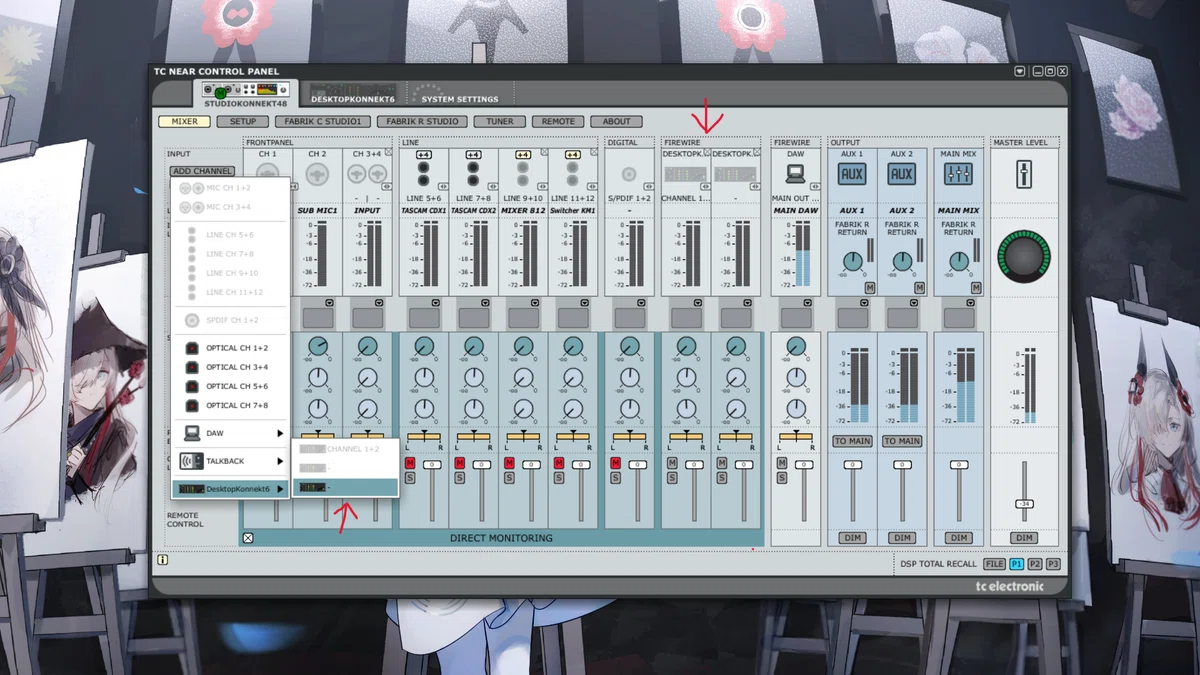Image resolution: width=1200 pixels, height=675 pixels.
Task: Mute the AUX 1 Fabrik R return
Action: [870, 288]
